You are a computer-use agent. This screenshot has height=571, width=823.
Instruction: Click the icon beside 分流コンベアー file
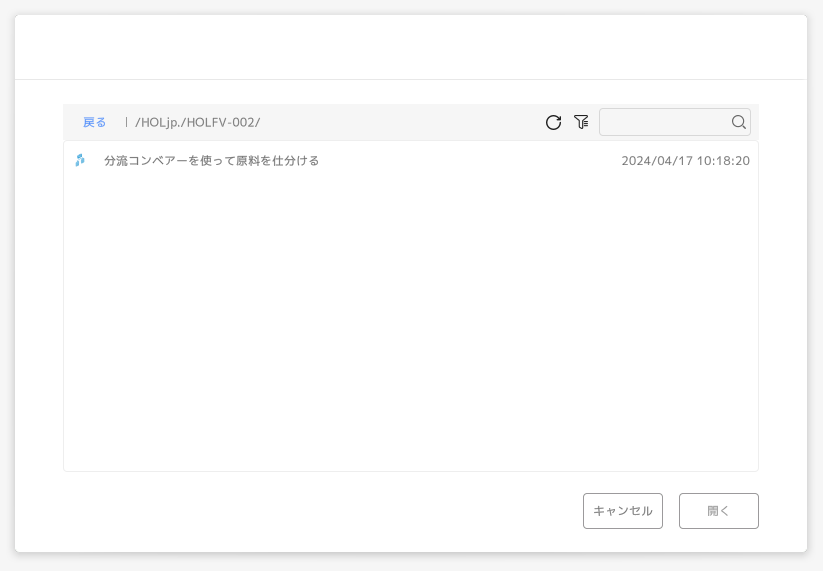[80, 160]
